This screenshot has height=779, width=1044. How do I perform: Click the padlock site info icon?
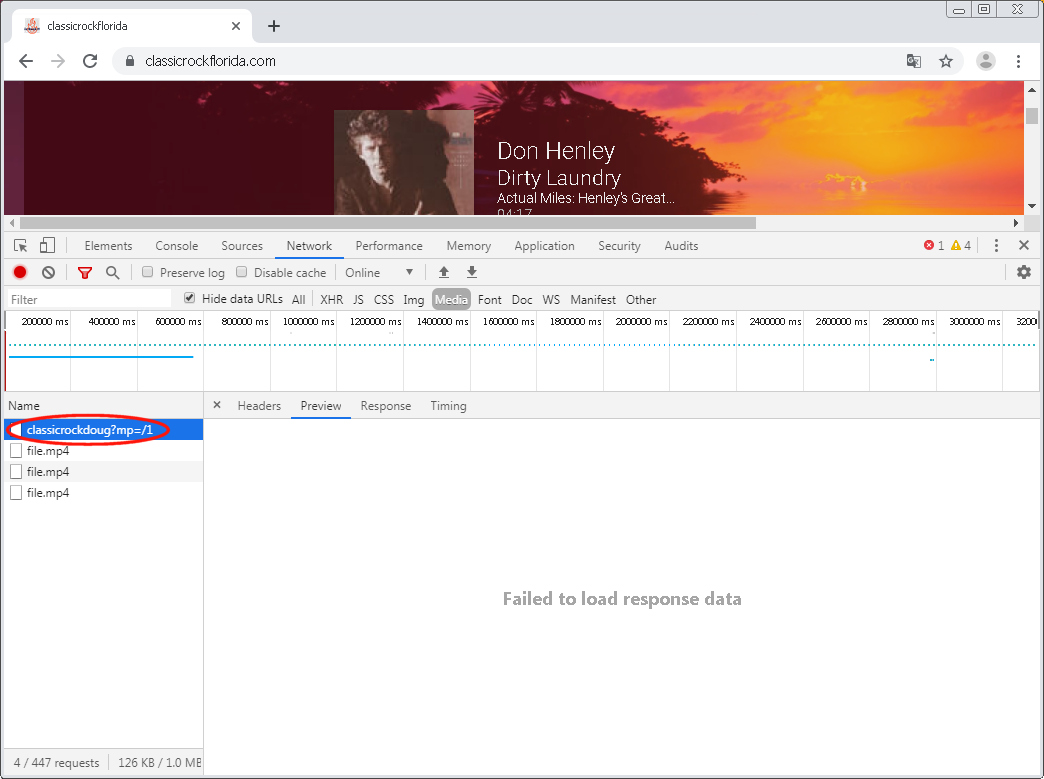(130, 61)
